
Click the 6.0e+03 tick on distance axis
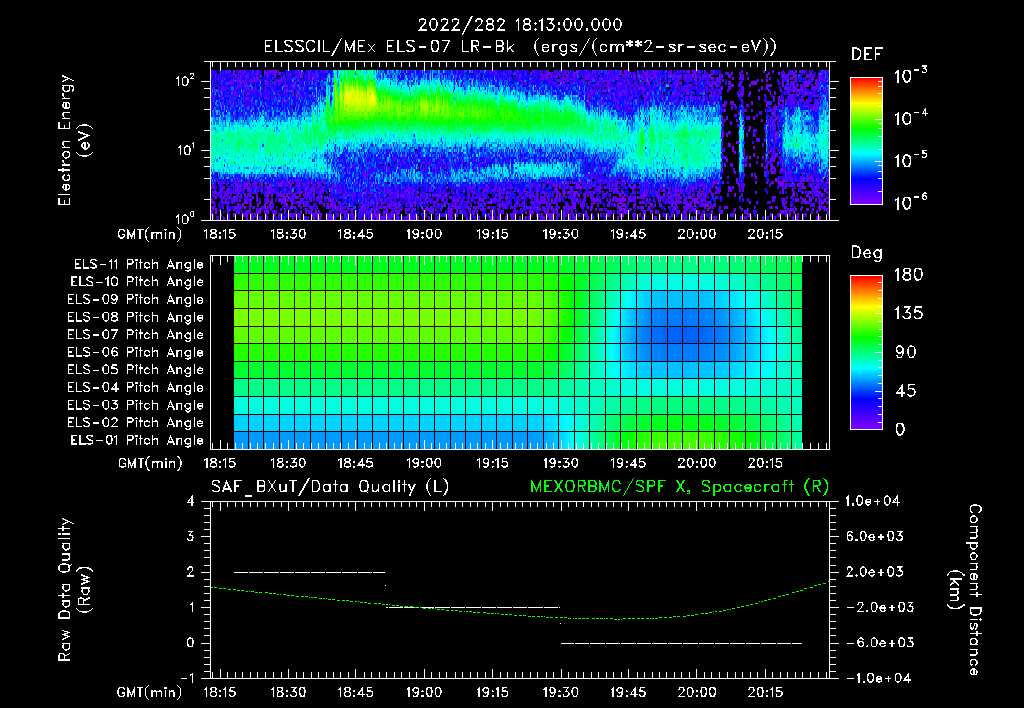(874, 536)
